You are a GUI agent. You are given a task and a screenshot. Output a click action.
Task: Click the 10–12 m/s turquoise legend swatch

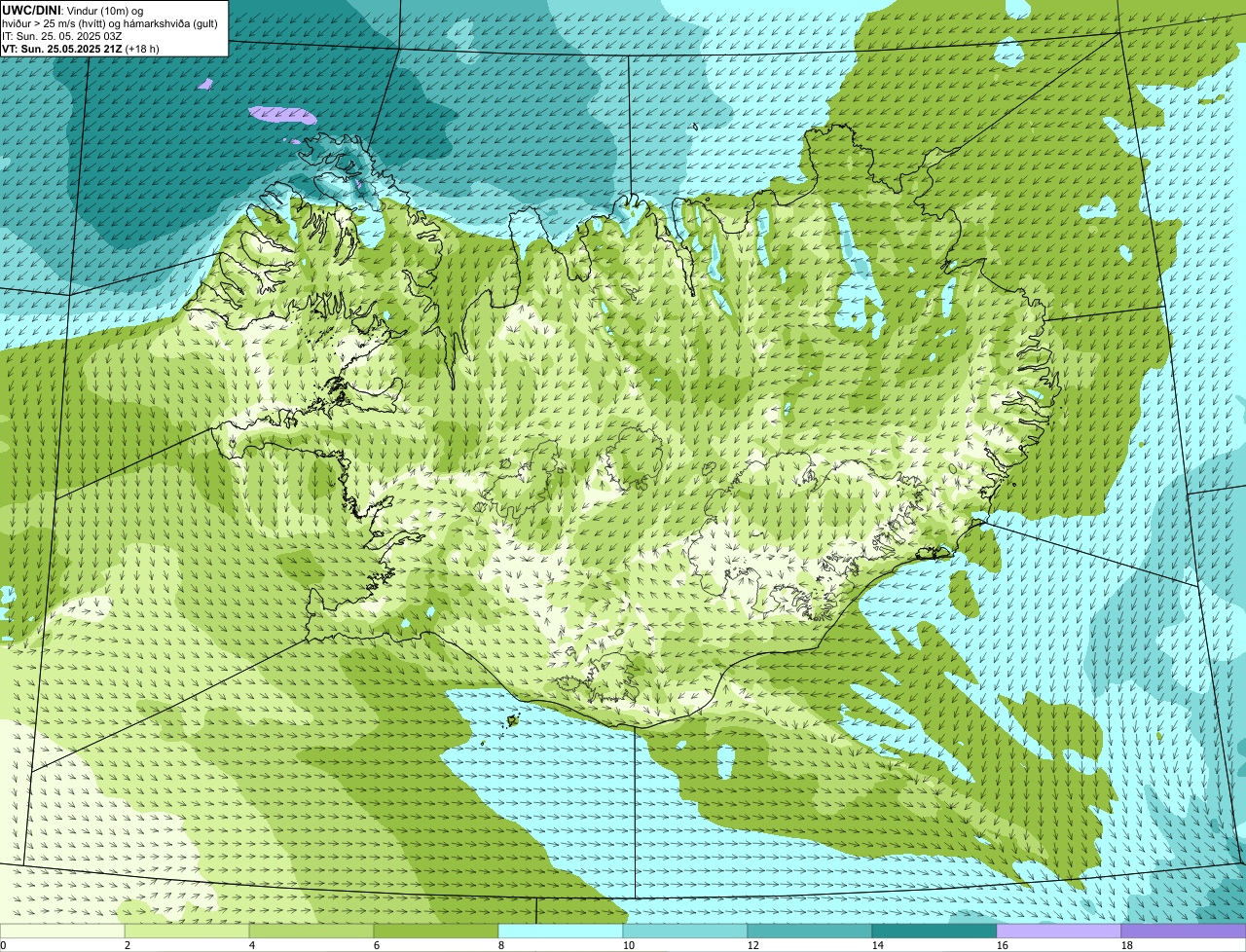tap(685, 931)
